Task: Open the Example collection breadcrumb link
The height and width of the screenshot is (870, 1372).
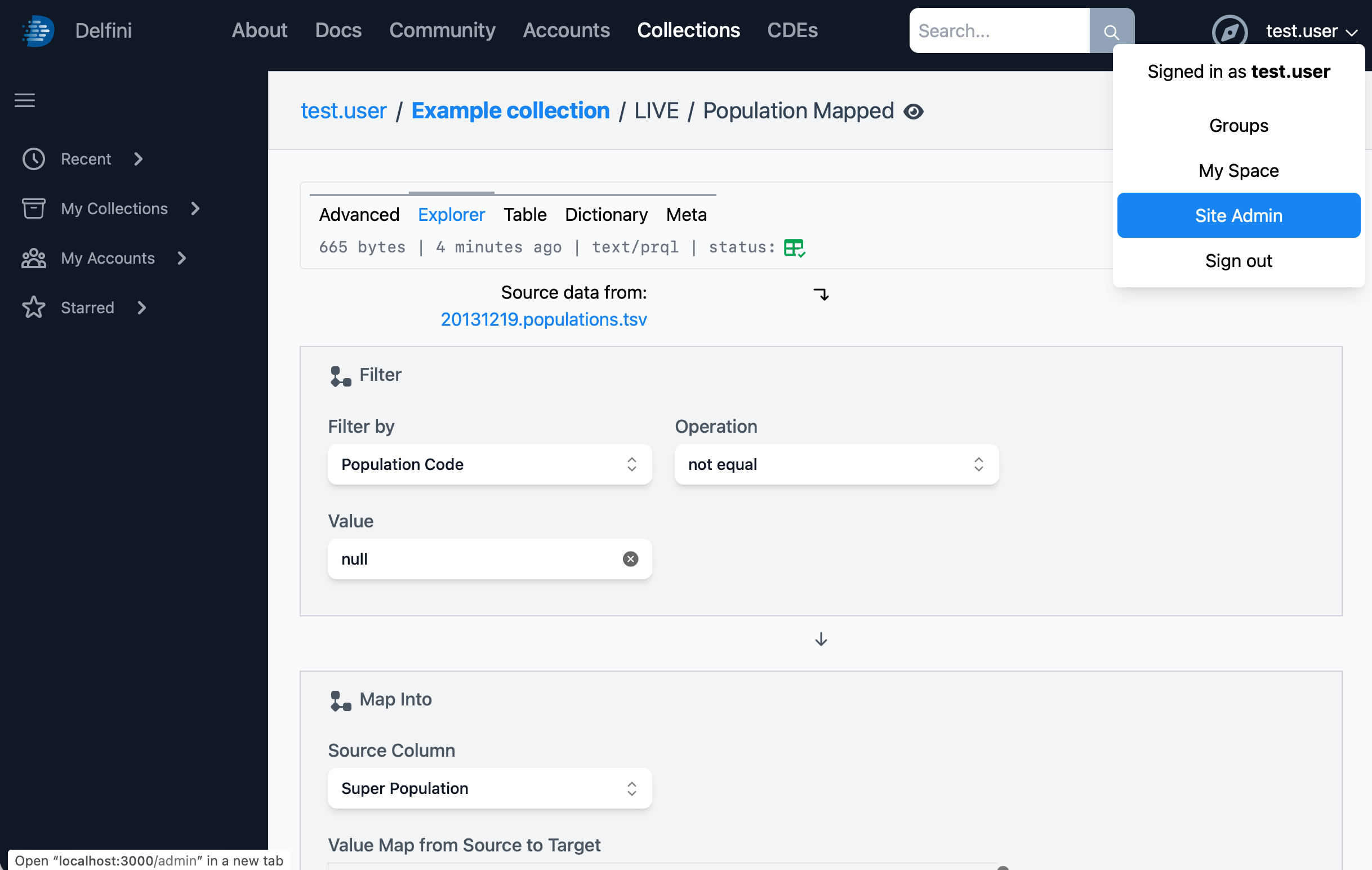Action: tap(510, 110)
